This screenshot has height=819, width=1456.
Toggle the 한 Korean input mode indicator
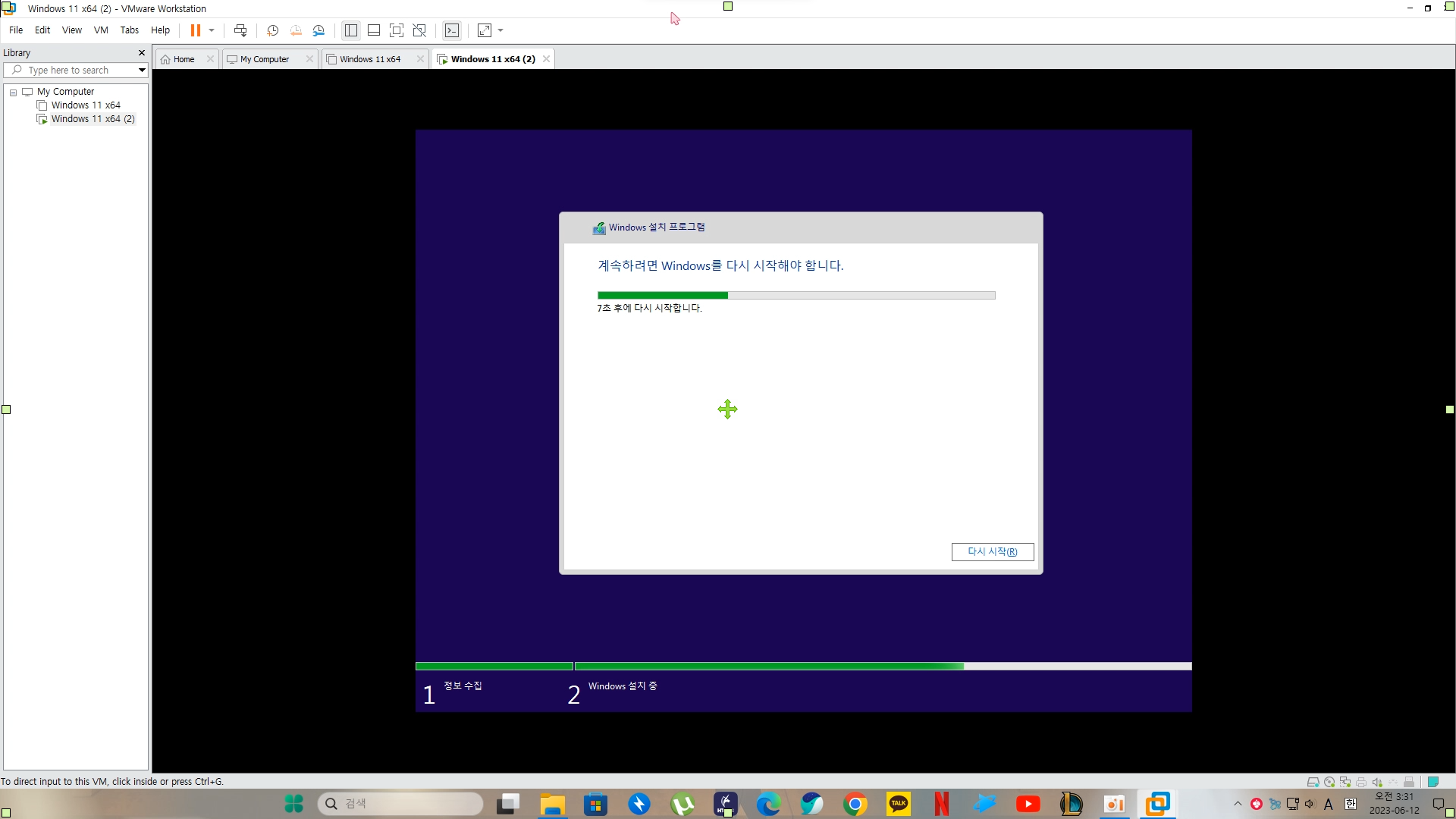[x=1350, y=804]
